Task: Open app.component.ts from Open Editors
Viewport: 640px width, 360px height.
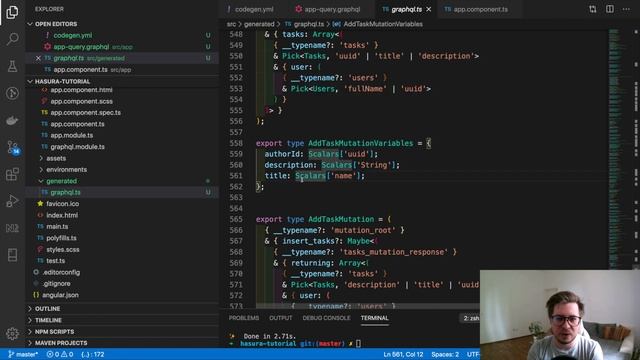Action: (x=80, y=70)
